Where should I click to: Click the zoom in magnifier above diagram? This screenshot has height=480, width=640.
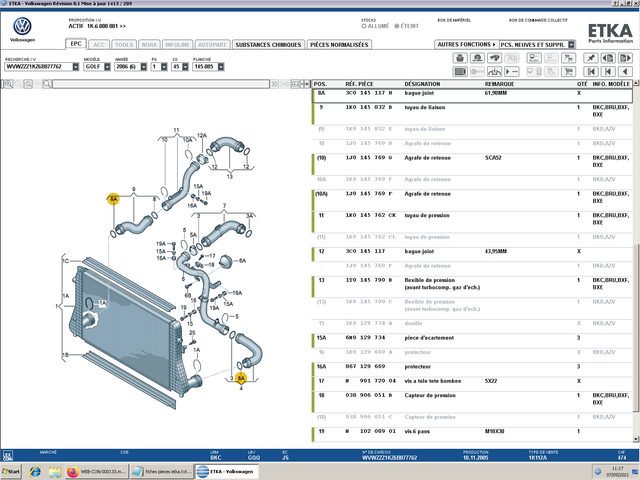click(8, 84)
